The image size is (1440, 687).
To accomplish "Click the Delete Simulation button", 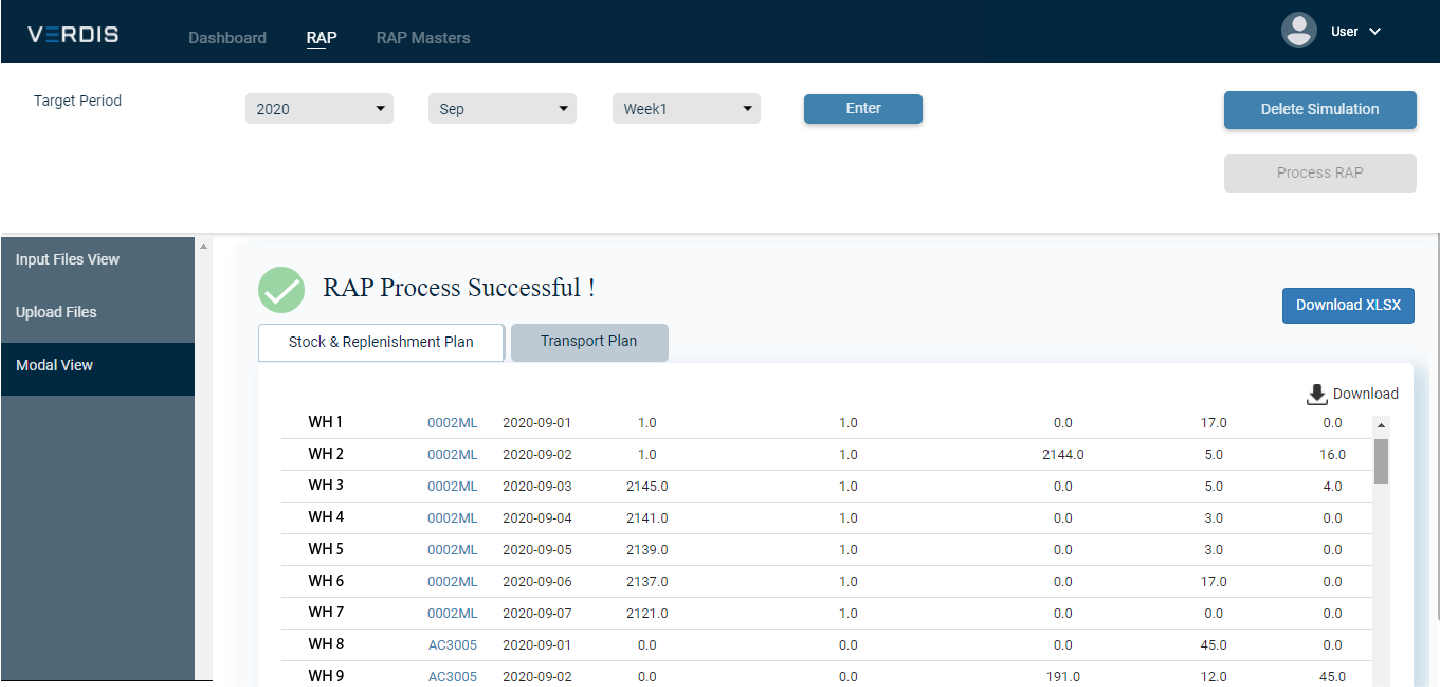I will pos(1320,110).
